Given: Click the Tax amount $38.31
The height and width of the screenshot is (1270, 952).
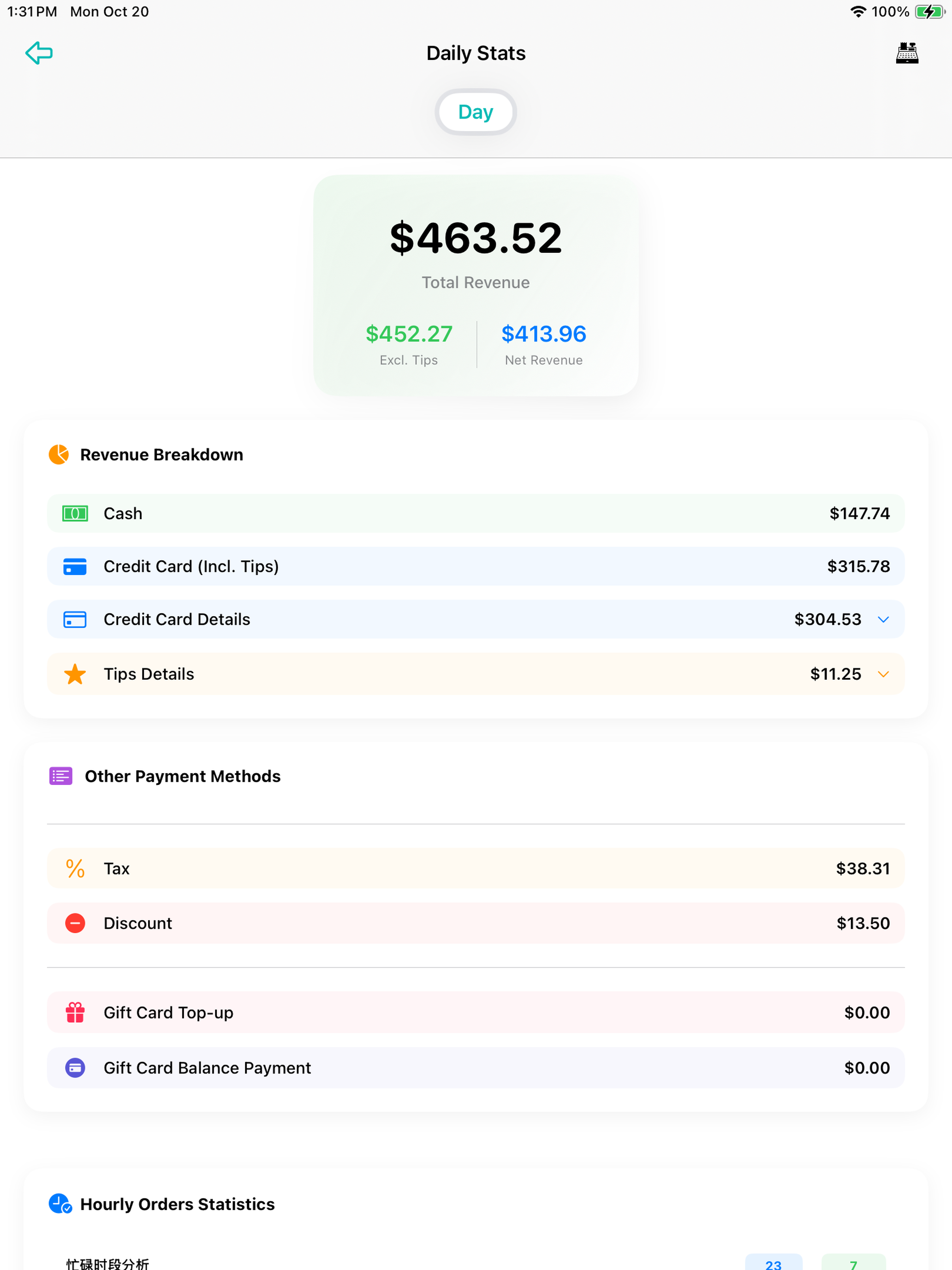Looking at the screenshot, I should [x=863, y=868].
